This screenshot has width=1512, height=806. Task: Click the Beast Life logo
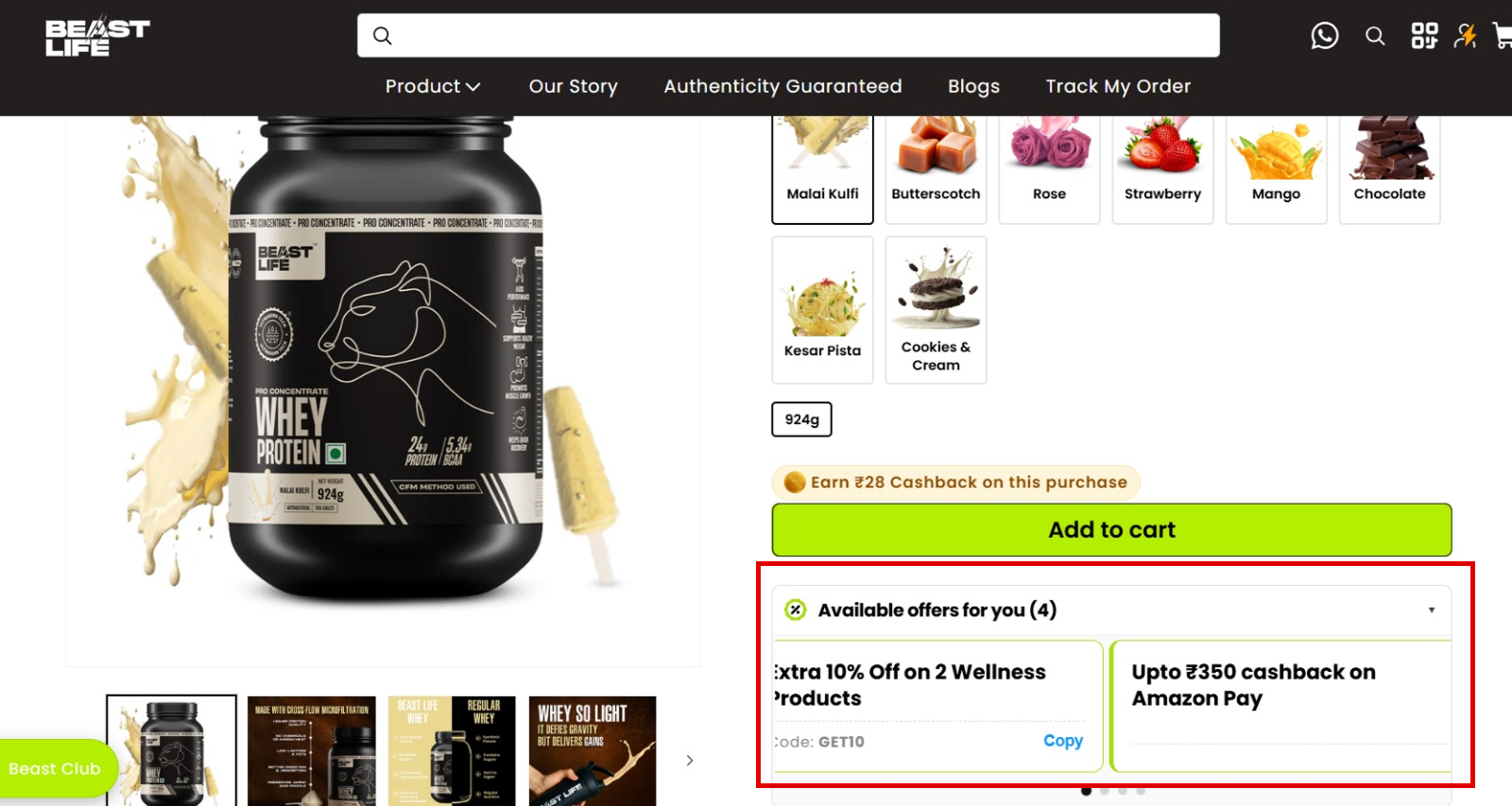coord(97,38)
